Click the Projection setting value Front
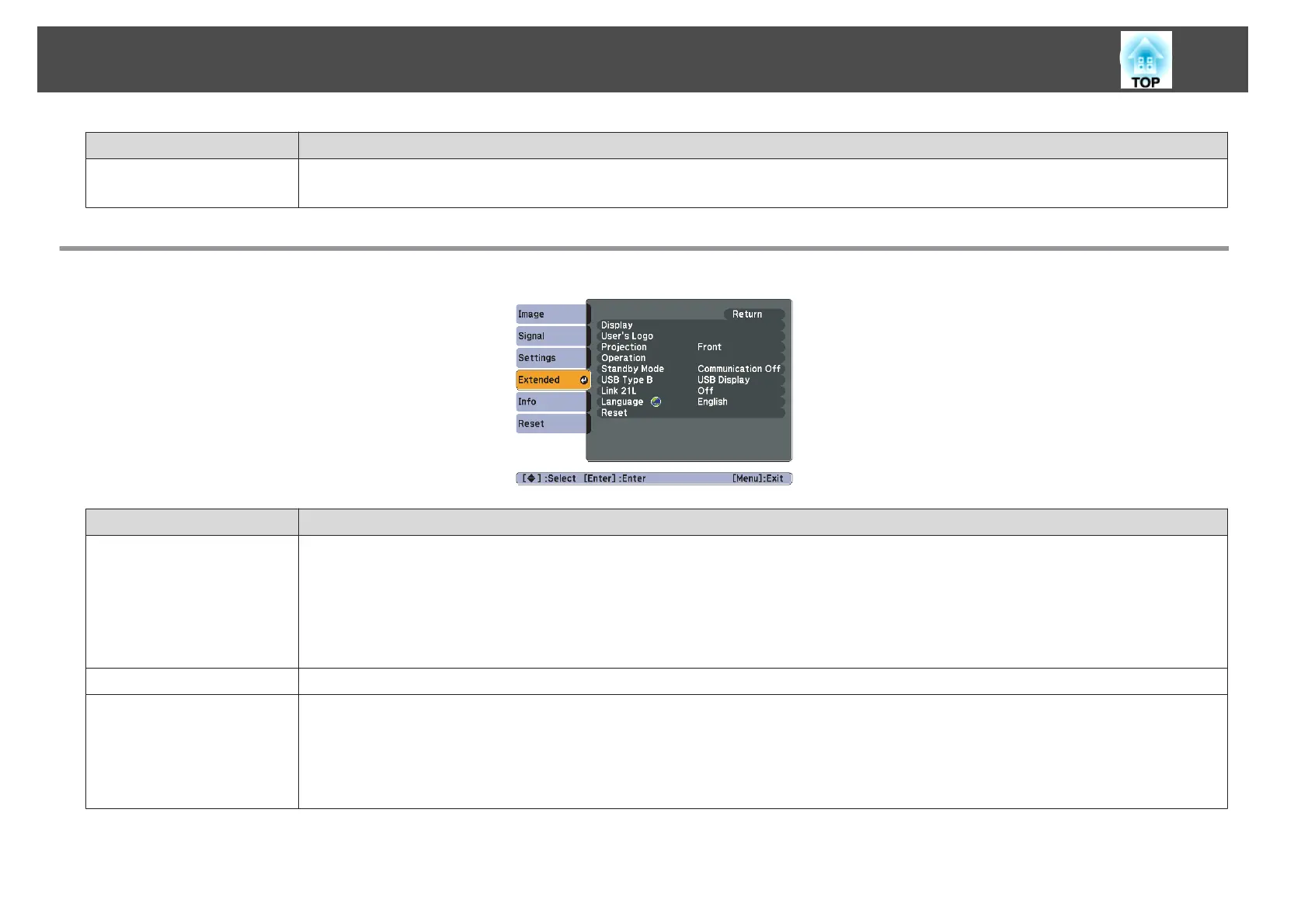The image size is (1308, 924). click(709, 347)
